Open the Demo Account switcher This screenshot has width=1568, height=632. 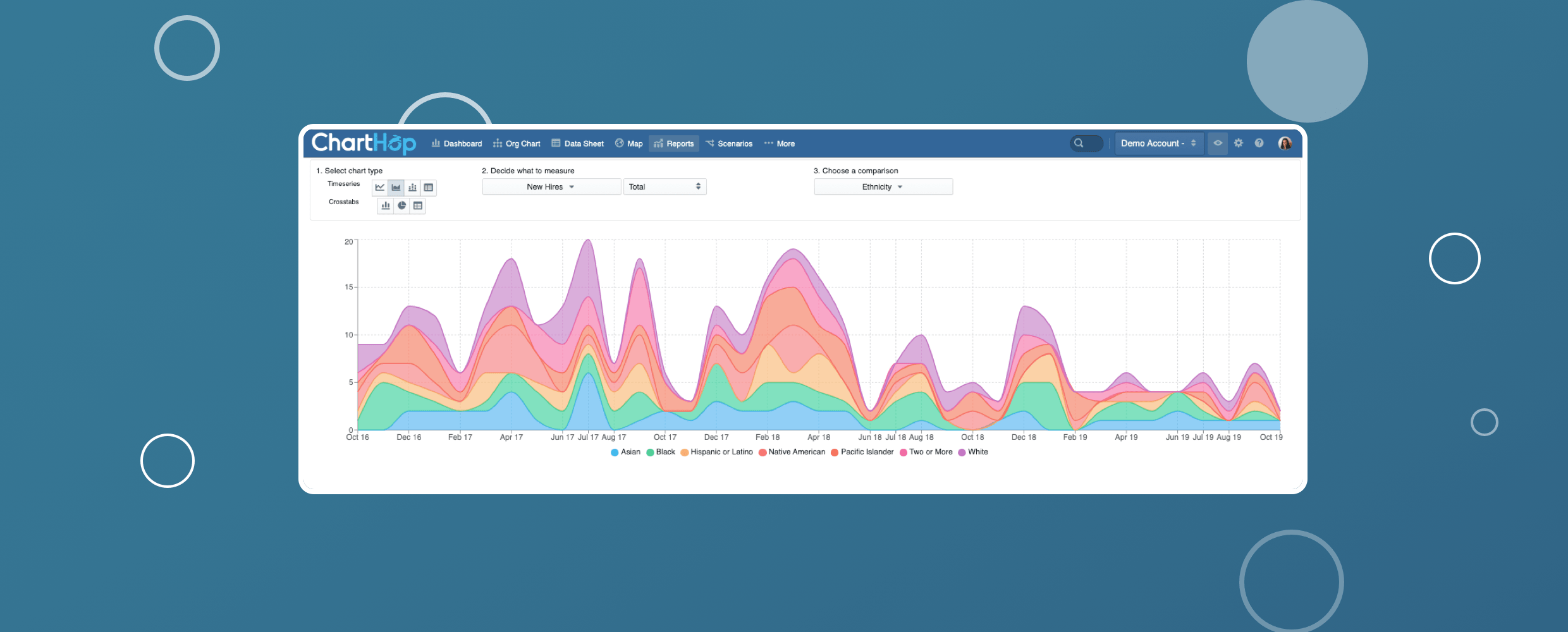pos(1158,143)
